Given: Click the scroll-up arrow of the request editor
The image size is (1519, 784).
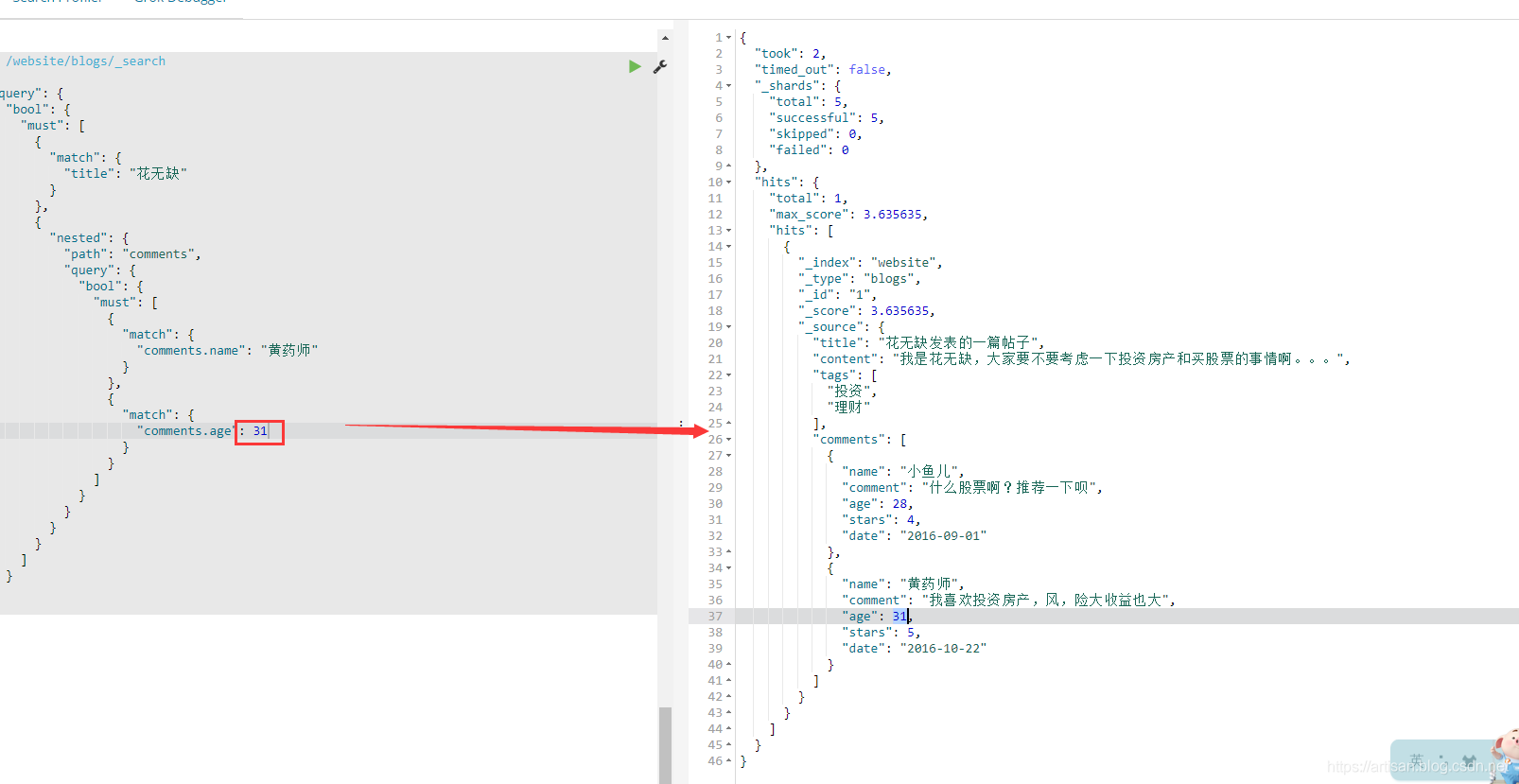Looking at the screenshot, I should [665, 38].
